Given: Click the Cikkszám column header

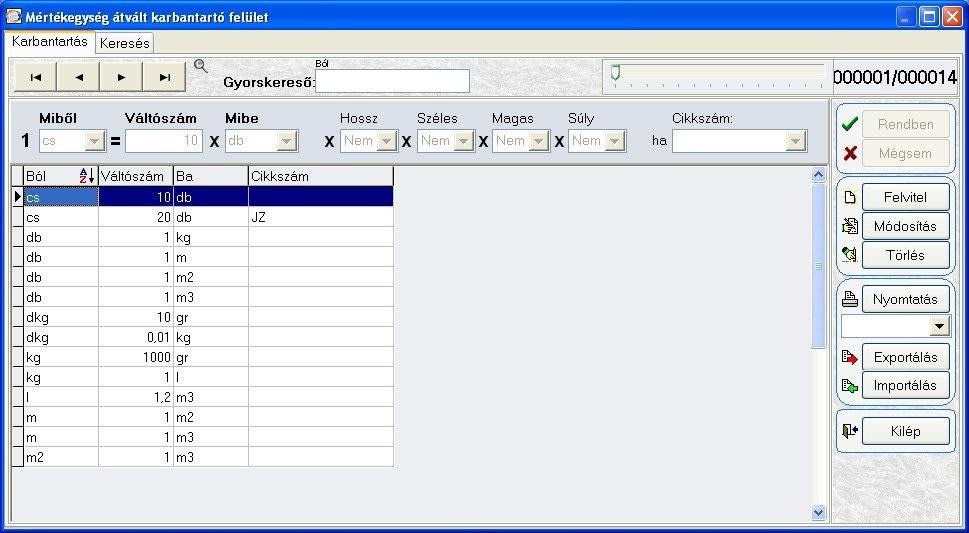Looking at the screenshot, I should (x=321, y=176).
